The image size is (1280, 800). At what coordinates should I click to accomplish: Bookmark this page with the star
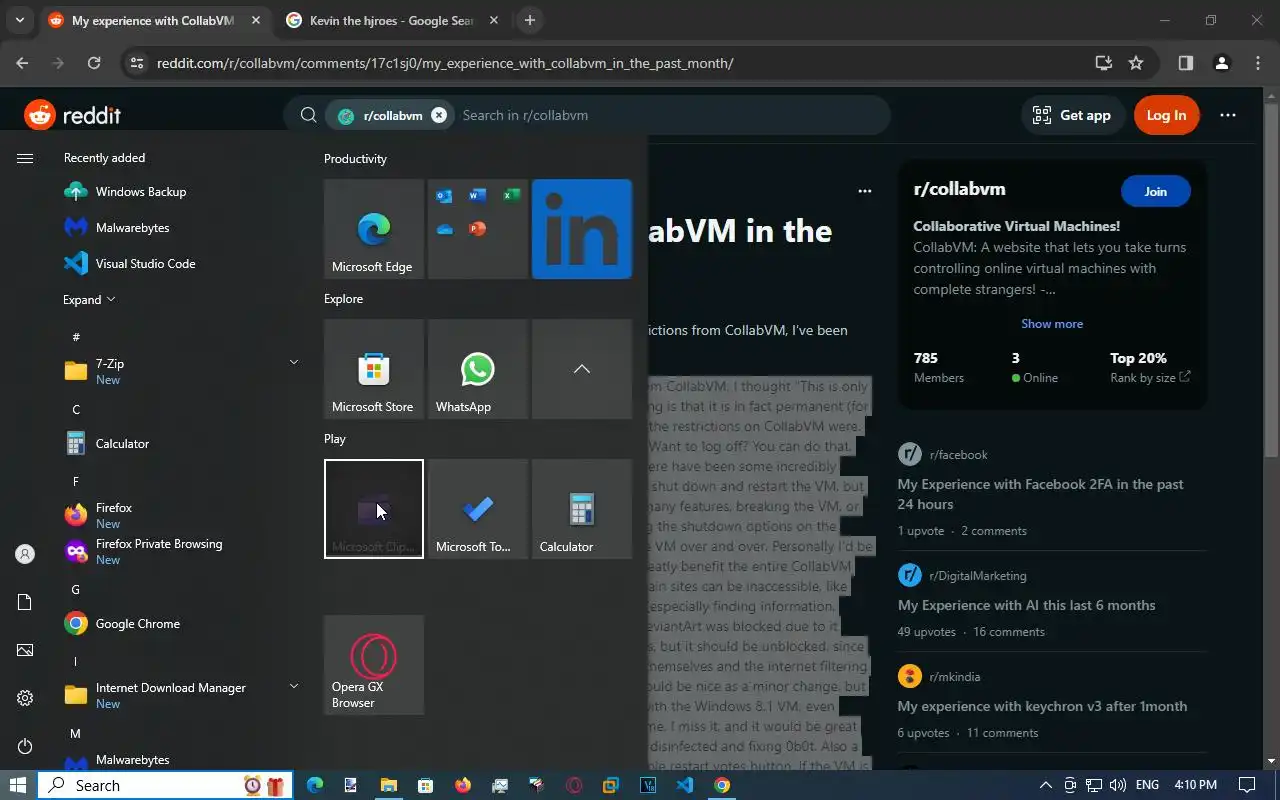(1136, 63)
